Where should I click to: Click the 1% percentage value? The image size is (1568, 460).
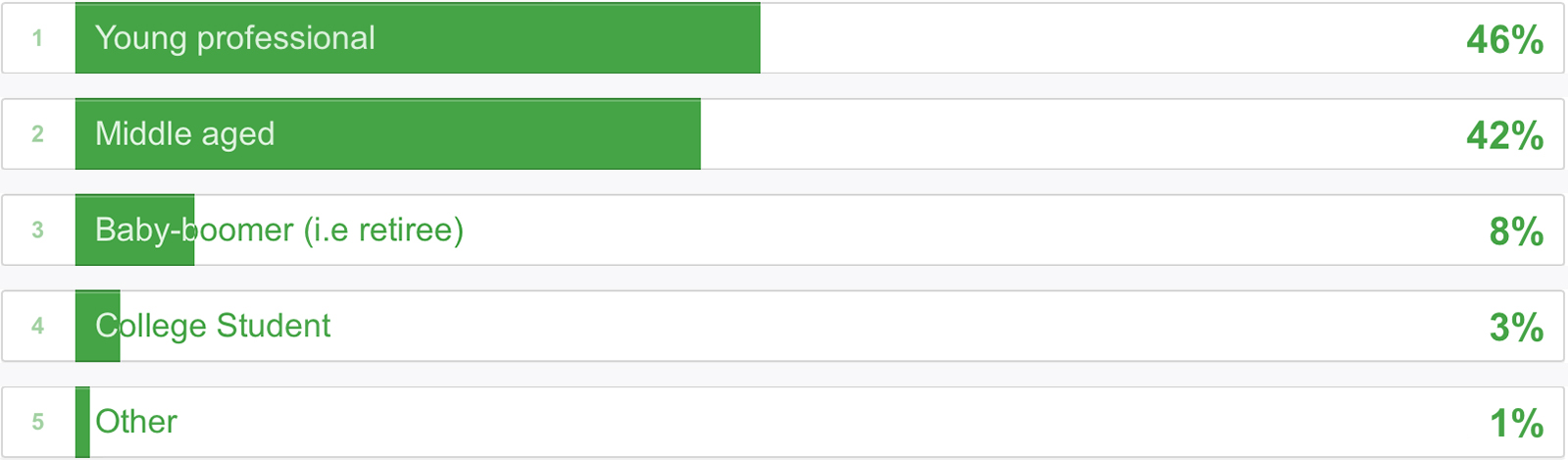tap(1517, 424)
